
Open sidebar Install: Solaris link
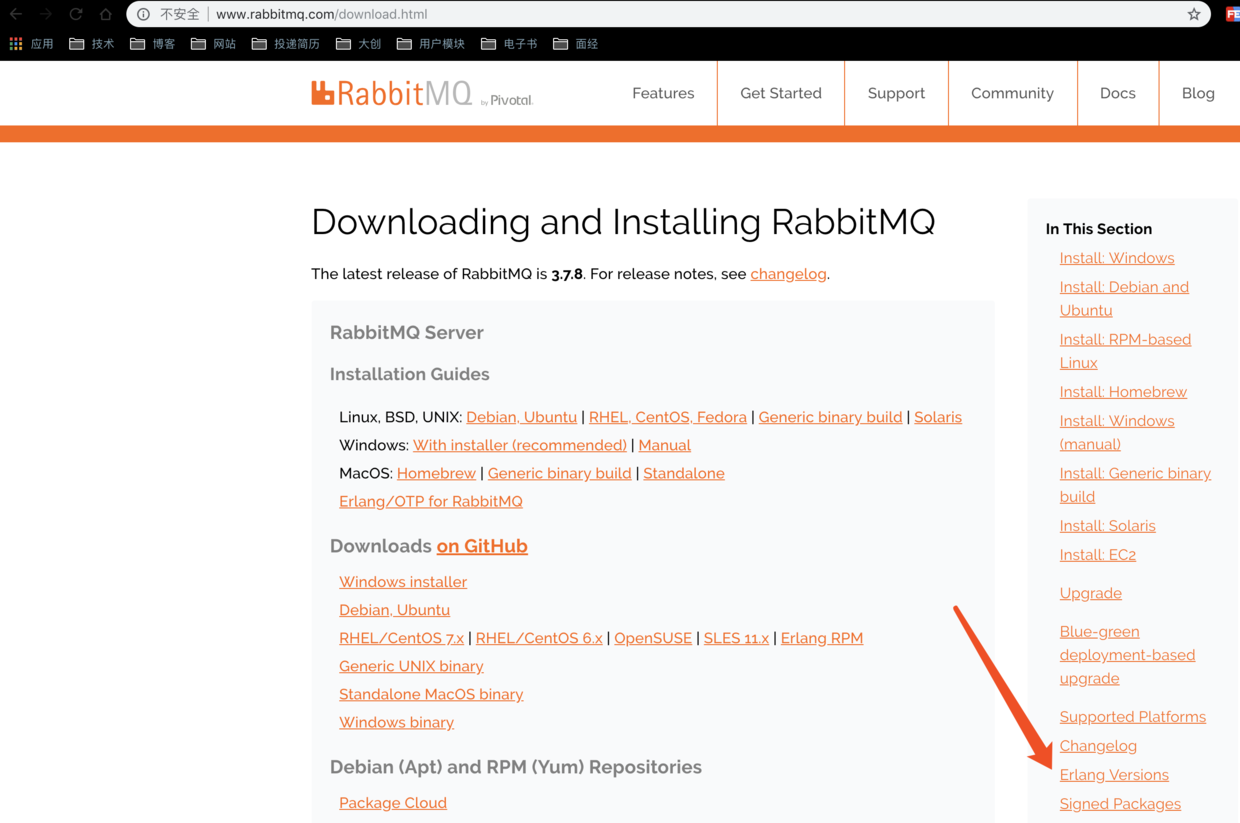[1107, 526]
